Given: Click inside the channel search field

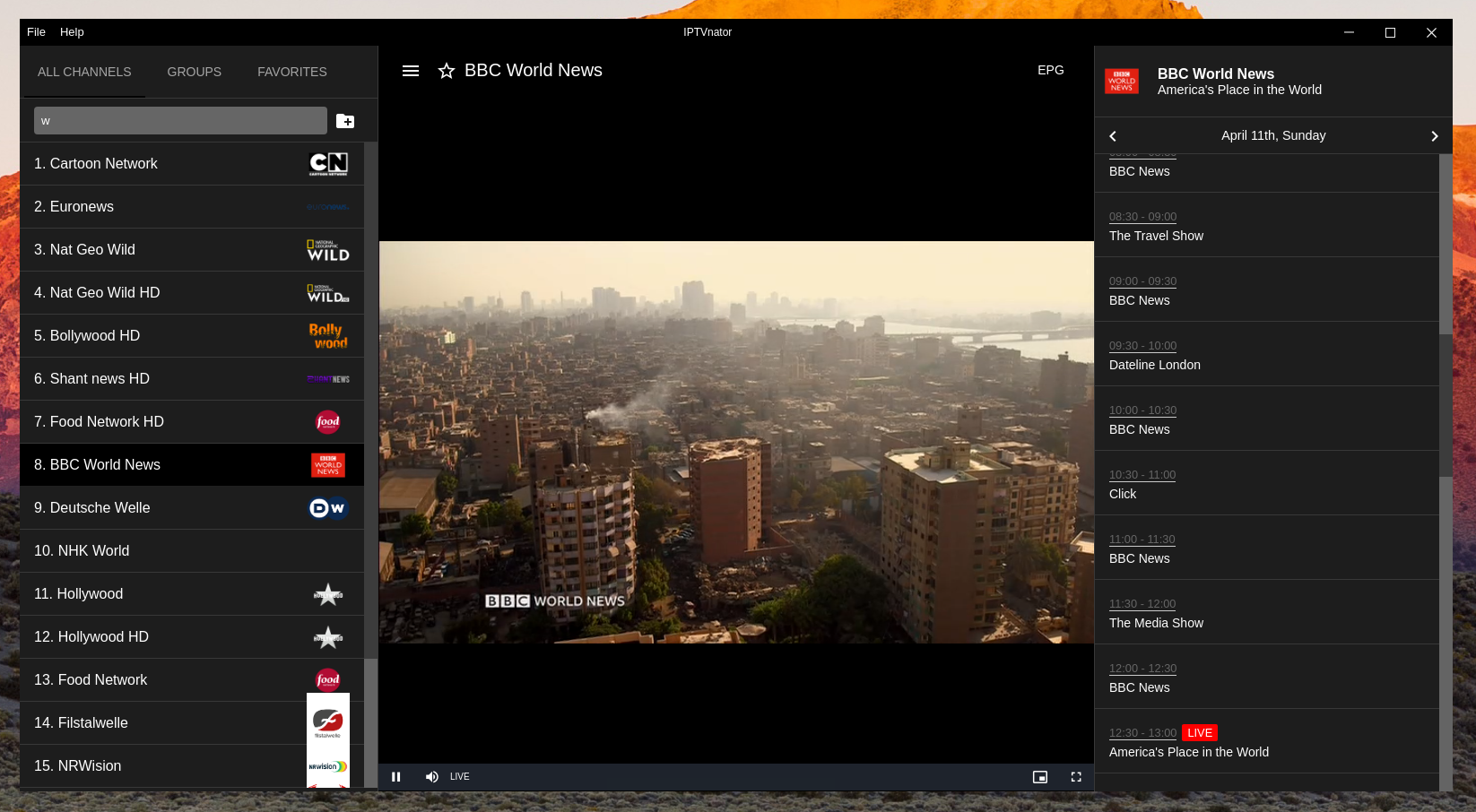Looking at the screenshot, I should point(179,120).
